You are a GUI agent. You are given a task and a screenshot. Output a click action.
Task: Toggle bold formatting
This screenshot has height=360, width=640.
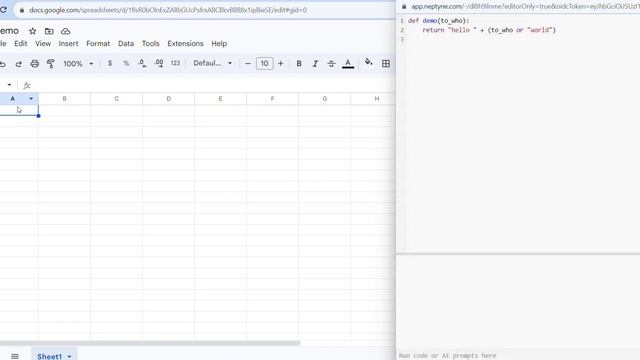299,64
